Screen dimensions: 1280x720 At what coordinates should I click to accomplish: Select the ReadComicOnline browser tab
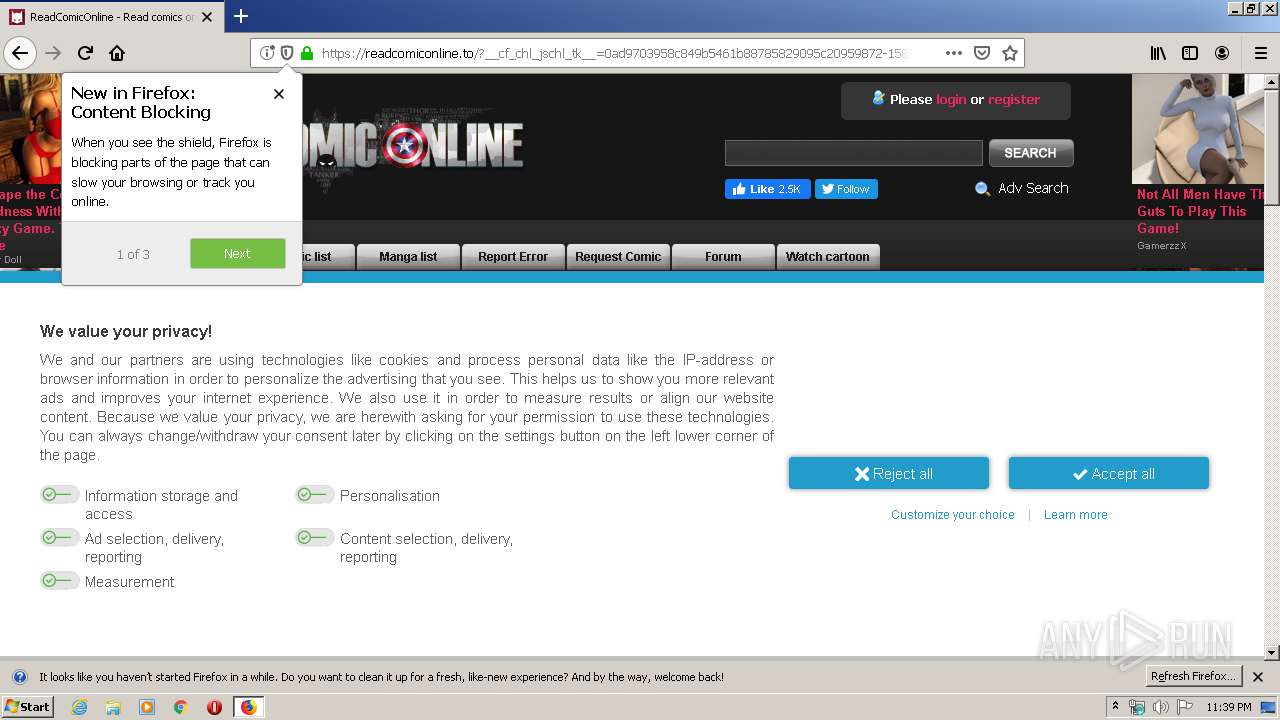pyautogui.click(x=112, y=17)
